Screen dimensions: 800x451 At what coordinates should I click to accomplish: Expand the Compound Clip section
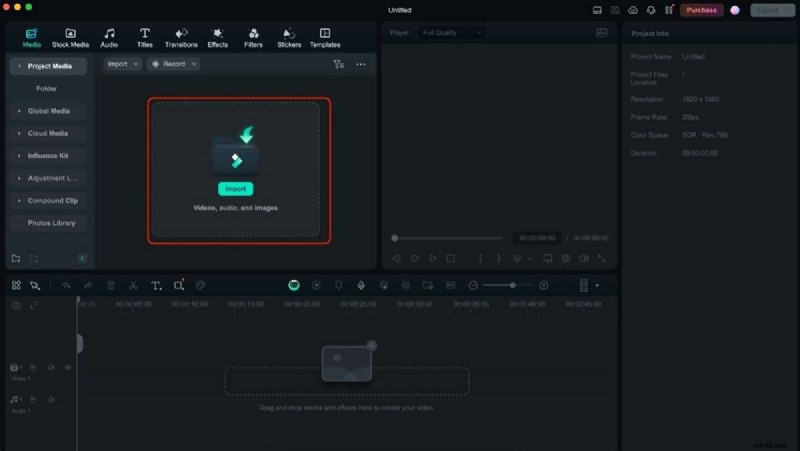(19, 201)
